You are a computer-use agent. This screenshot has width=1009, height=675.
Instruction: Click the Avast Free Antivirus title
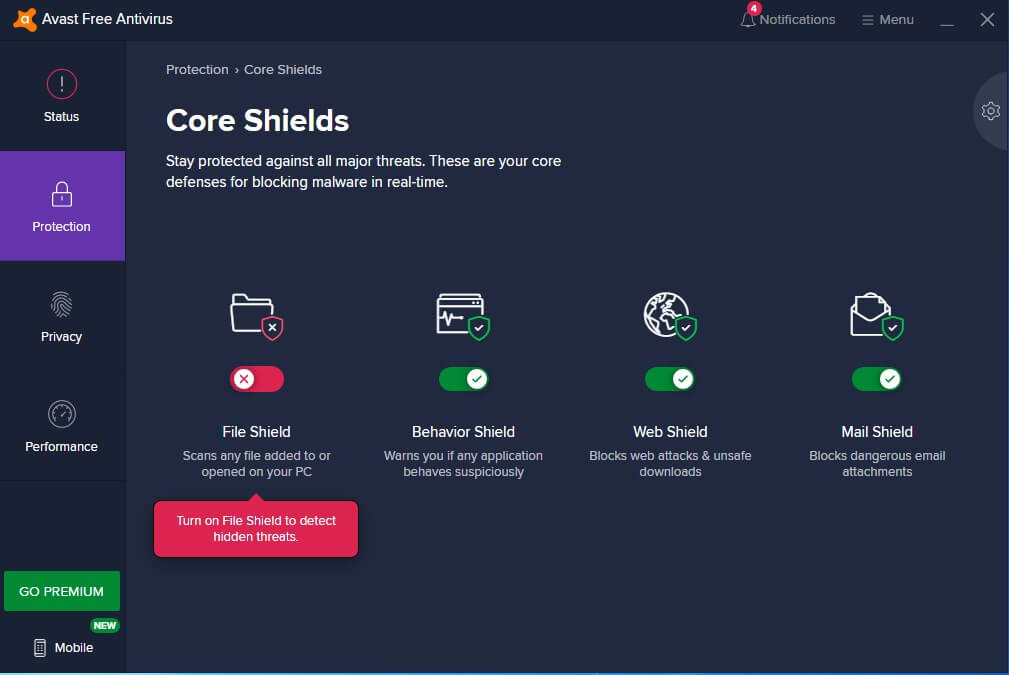click(x=107, y=19)
